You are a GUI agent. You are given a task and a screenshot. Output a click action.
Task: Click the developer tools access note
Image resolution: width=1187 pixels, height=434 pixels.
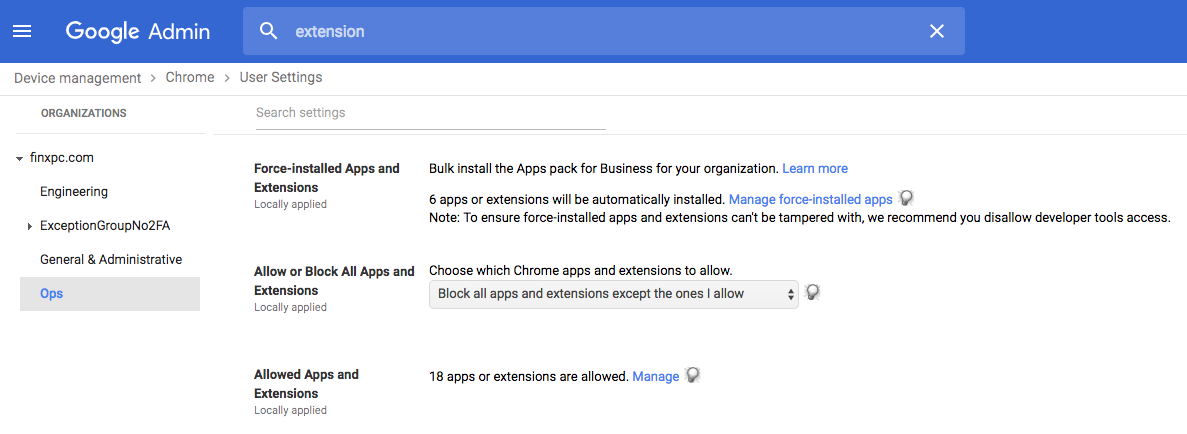800,218
